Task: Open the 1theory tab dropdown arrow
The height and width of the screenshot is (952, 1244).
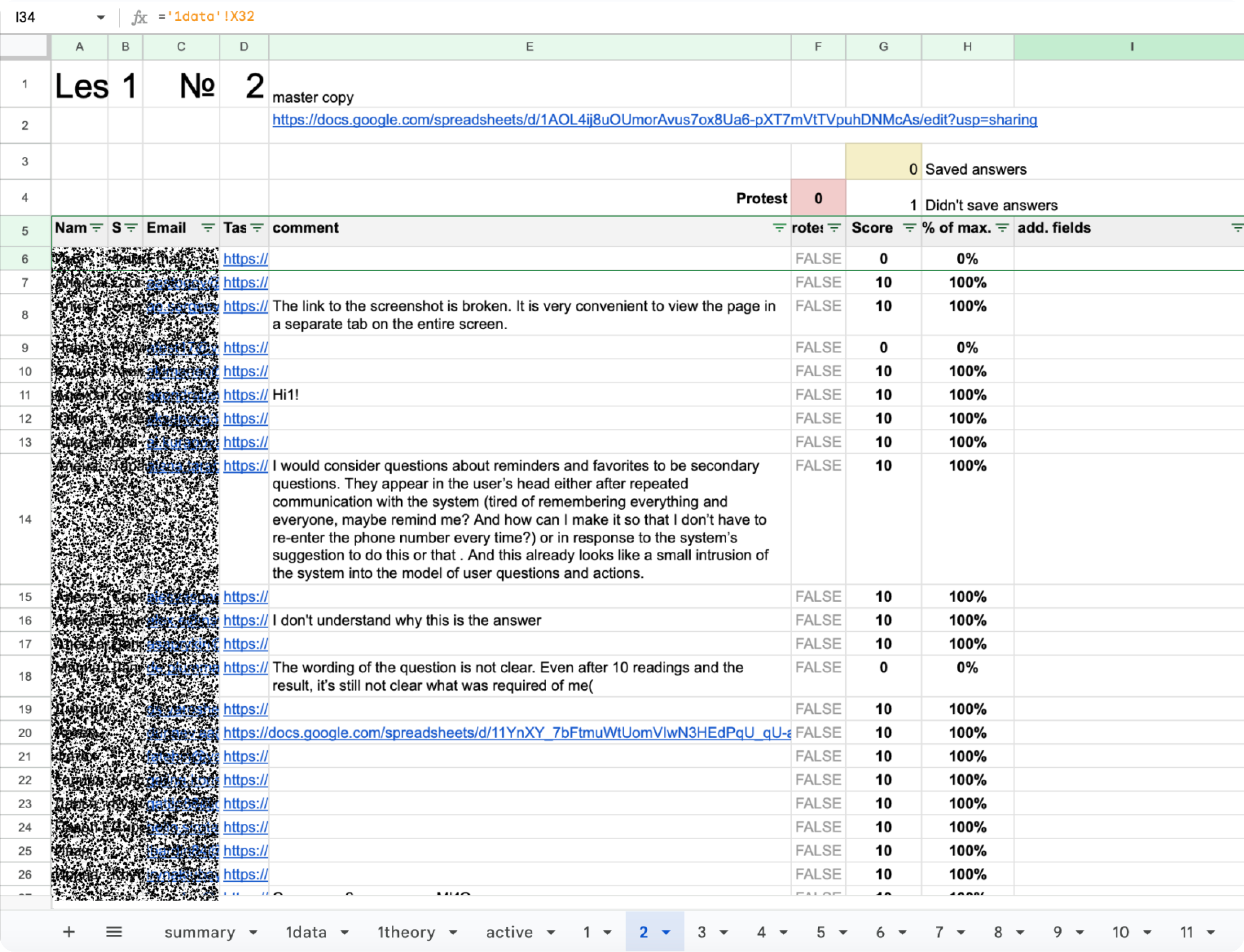Action: (453, 933)
